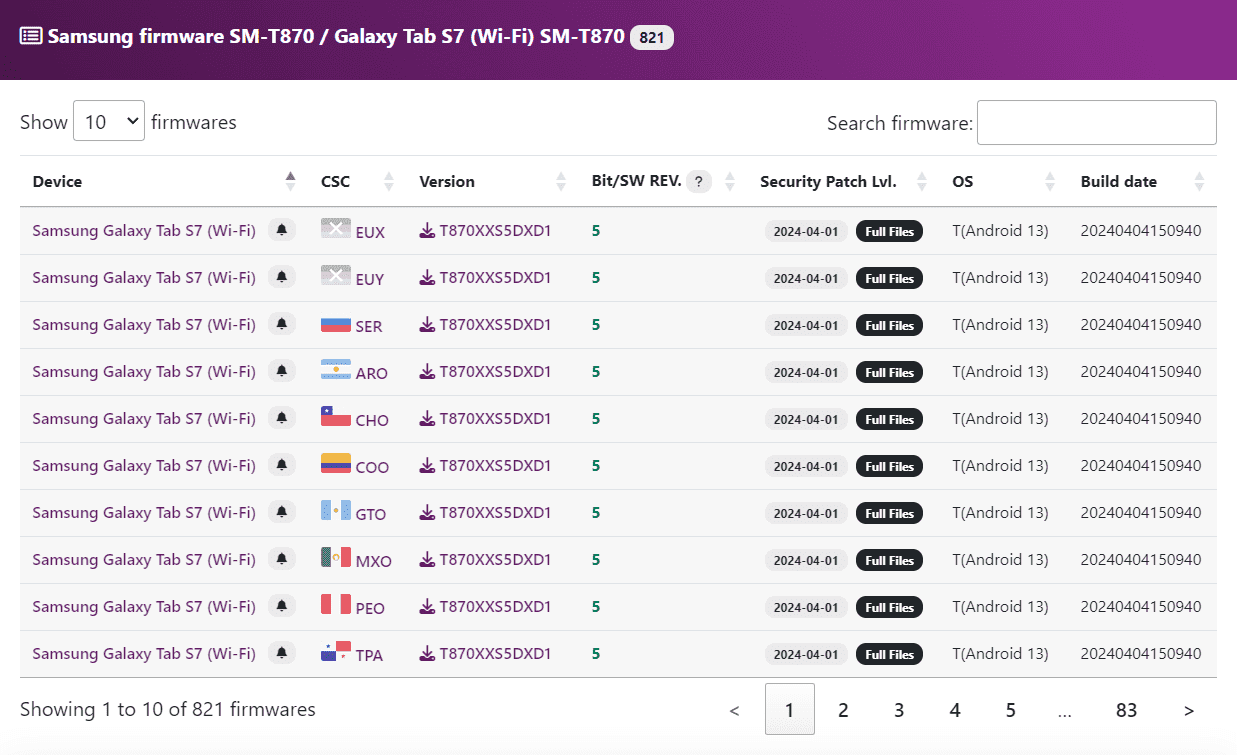1237x755 pixels.
Task: Open Samsung Galaxy Tab S7 link in MXO row
Action: click(x=144, y=560)
